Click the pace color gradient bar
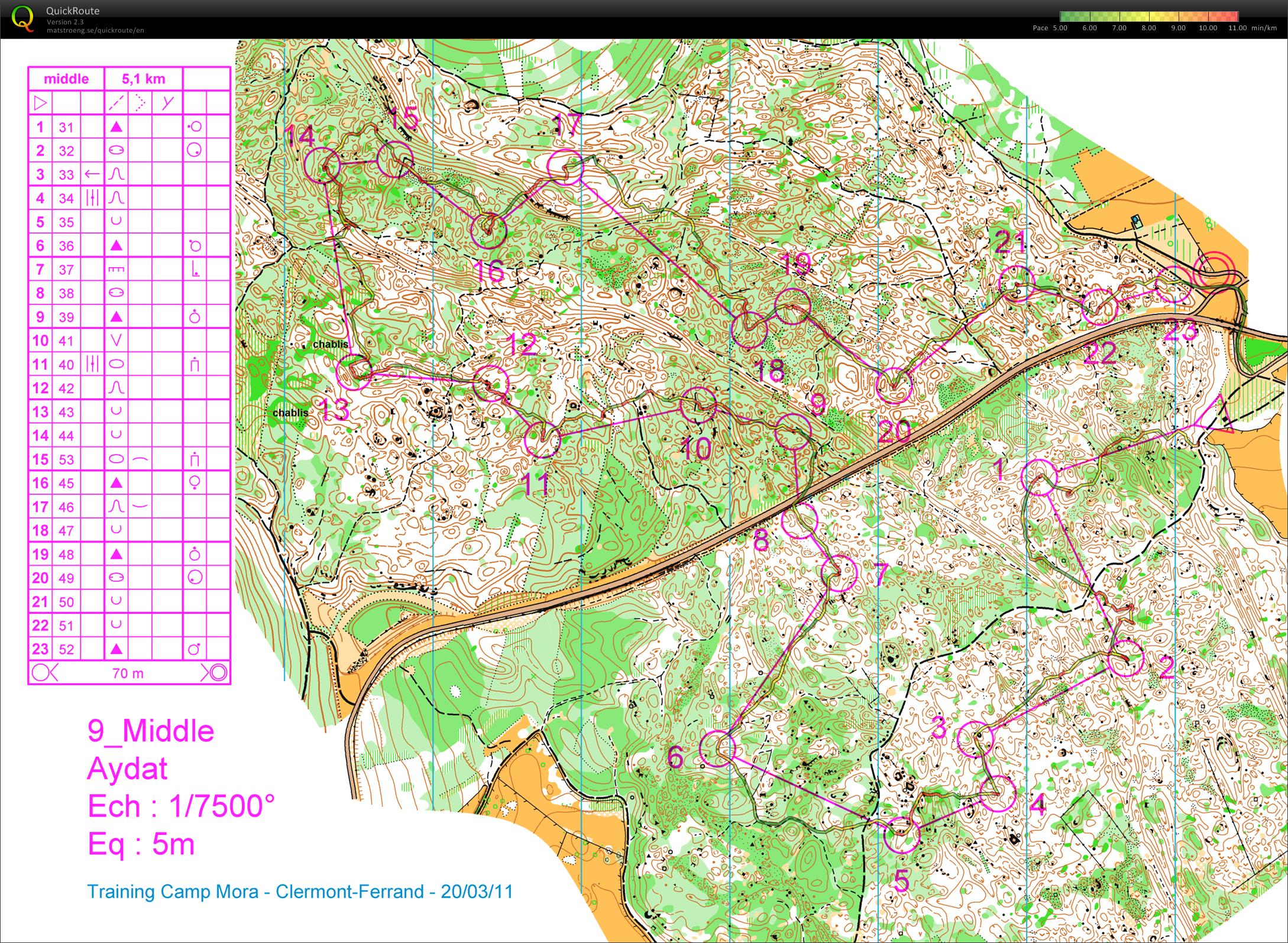 (1149, 17)
